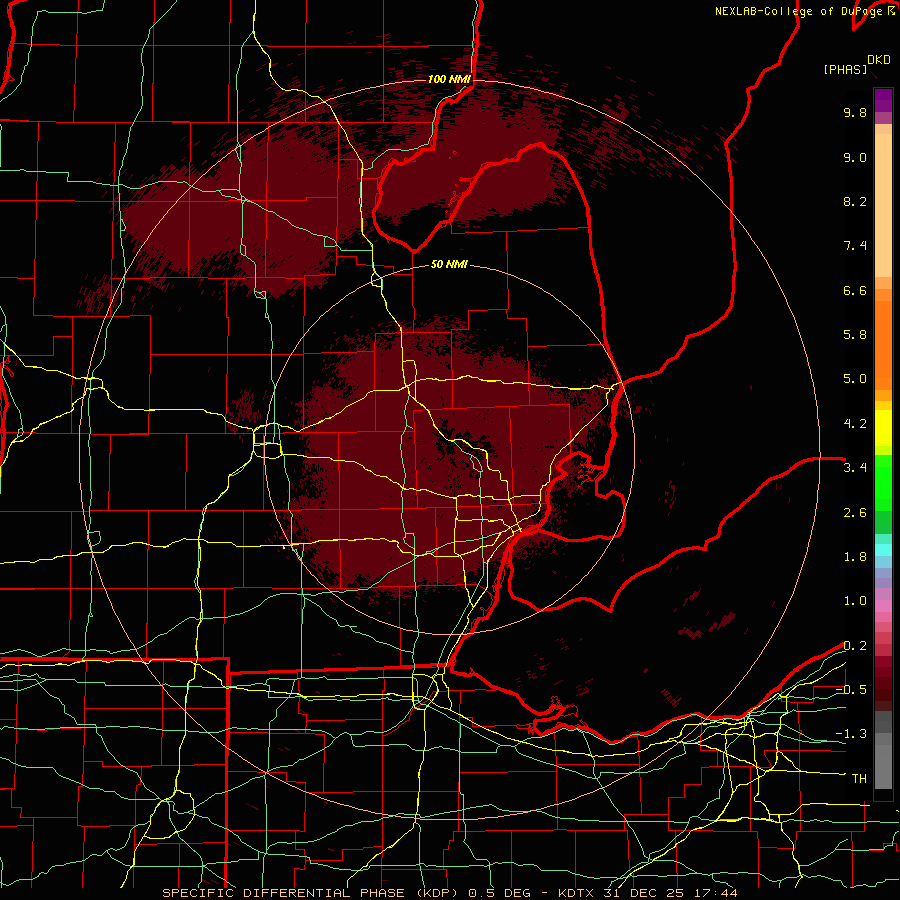Click the 100 NMI range ring label
The width and height of the screenshot is (900, 900).
point(449,79)
